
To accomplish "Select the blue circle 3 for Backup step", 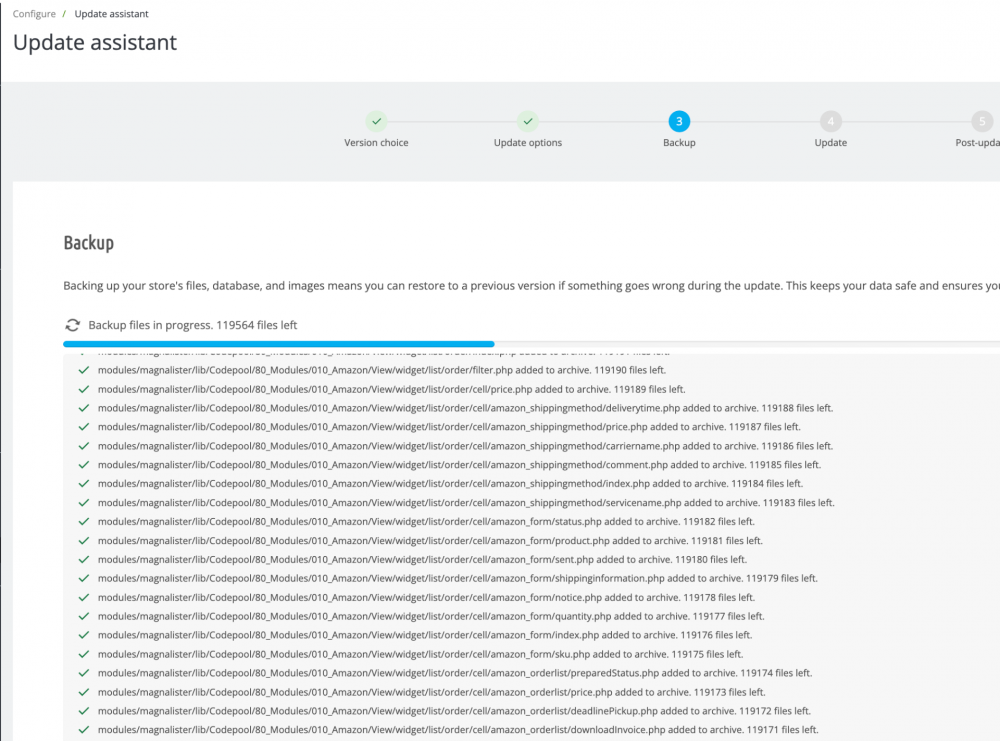I will [679, 121].
